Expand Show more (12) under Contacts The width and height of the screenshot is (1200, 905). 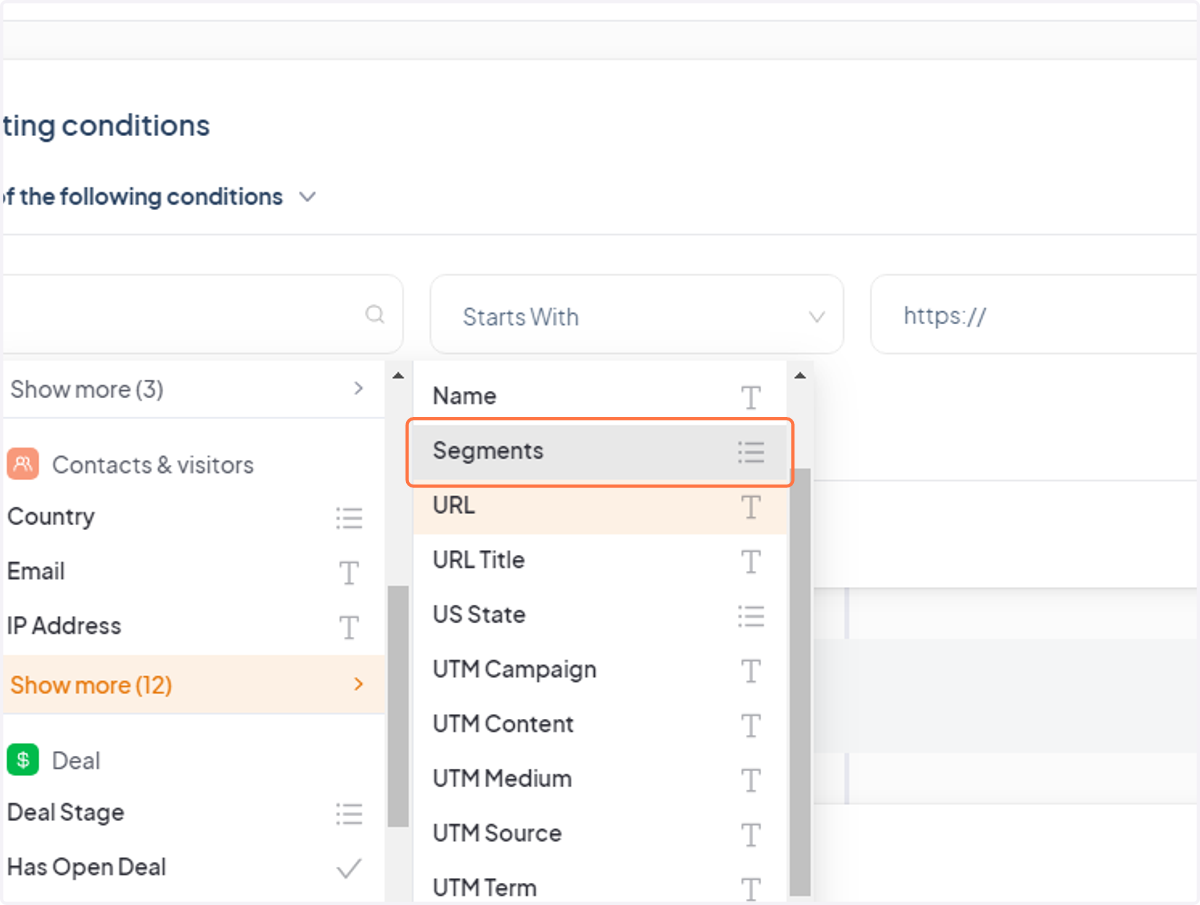(x=193, y=685)
